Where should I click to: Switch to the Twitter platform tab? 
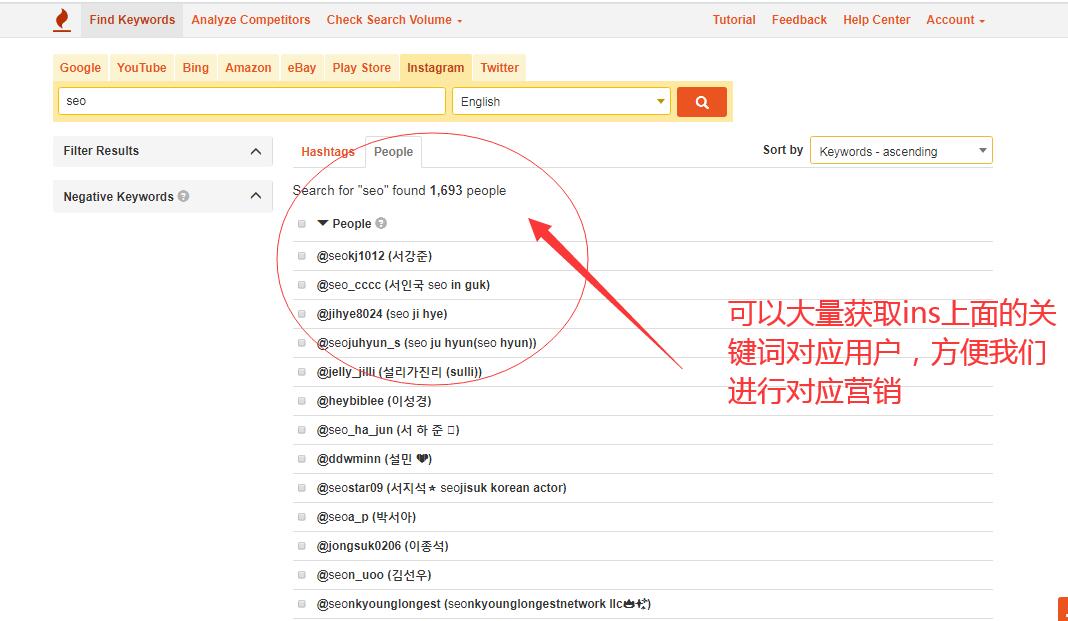point(499,67)
